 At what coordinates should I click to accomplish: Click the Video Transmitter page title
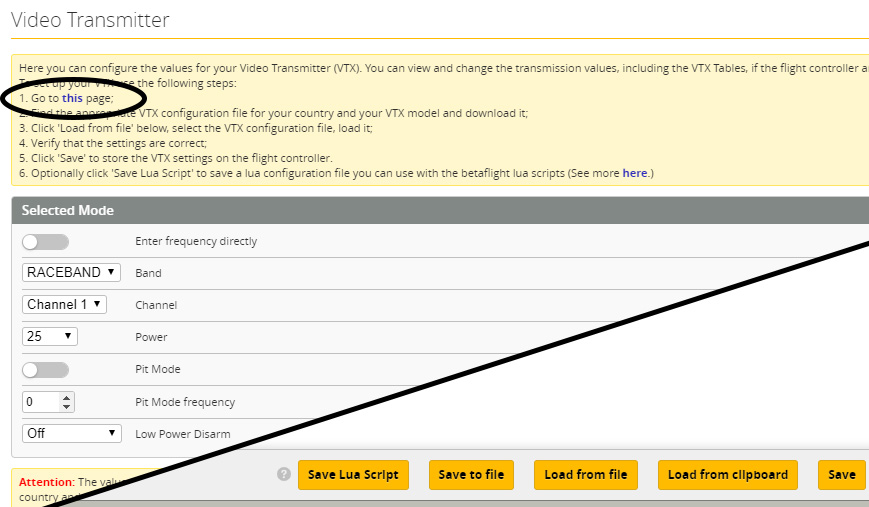tap(90, 20)
